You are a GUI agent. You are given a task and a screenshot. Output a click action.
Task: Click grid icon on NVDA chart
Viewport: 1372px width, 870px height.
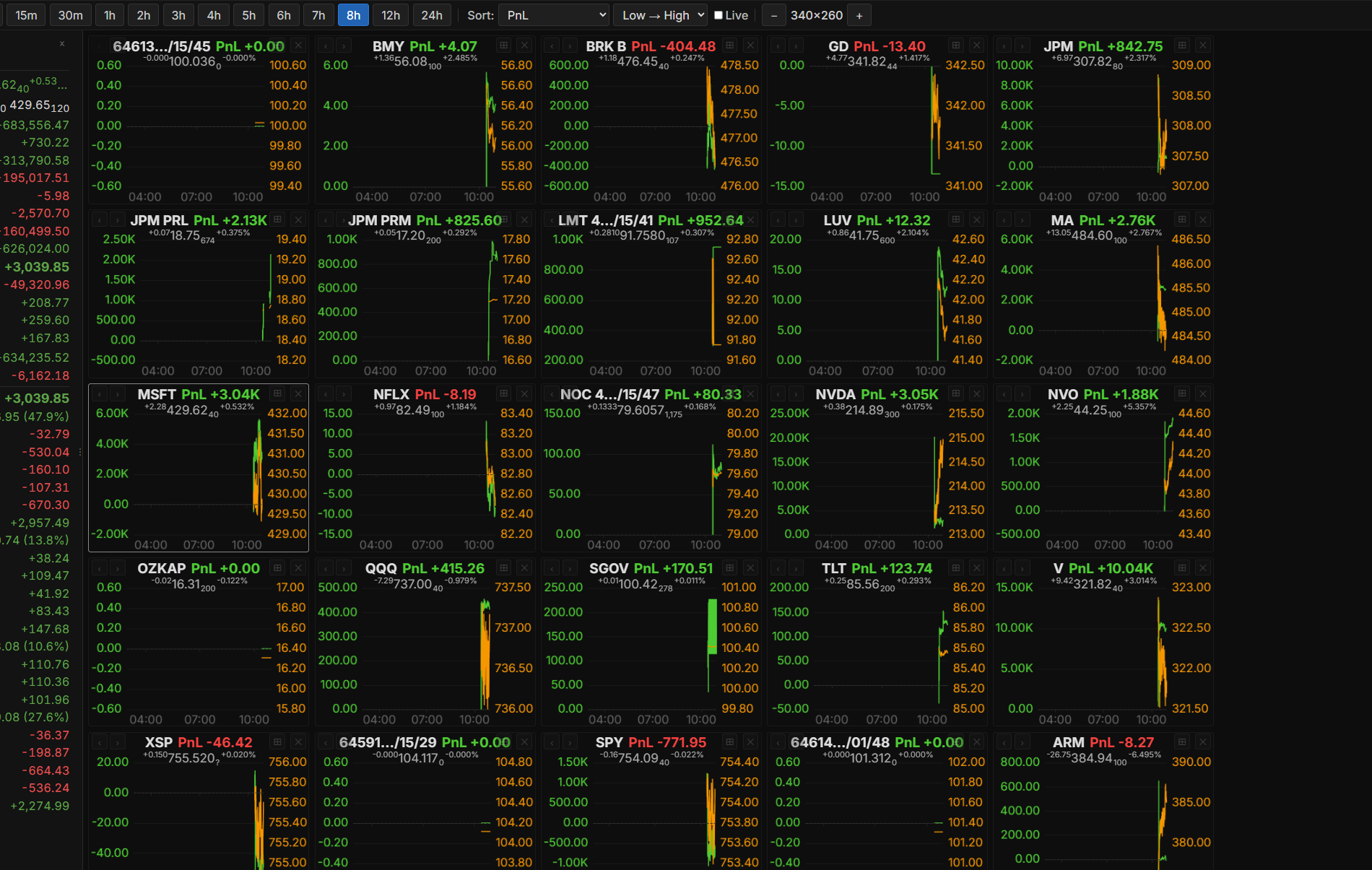point(956,393)
